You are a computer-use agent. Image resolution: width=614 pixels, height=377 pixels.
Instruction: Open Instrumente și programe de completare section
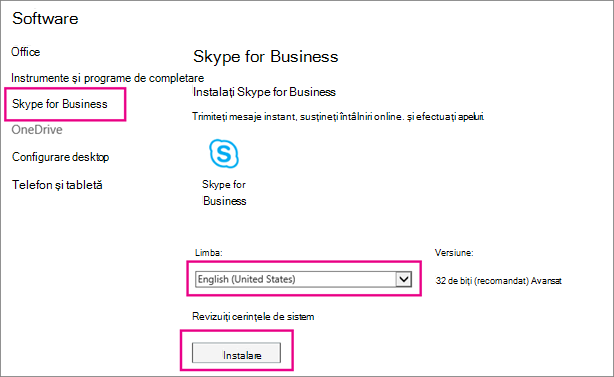point(107,78)
